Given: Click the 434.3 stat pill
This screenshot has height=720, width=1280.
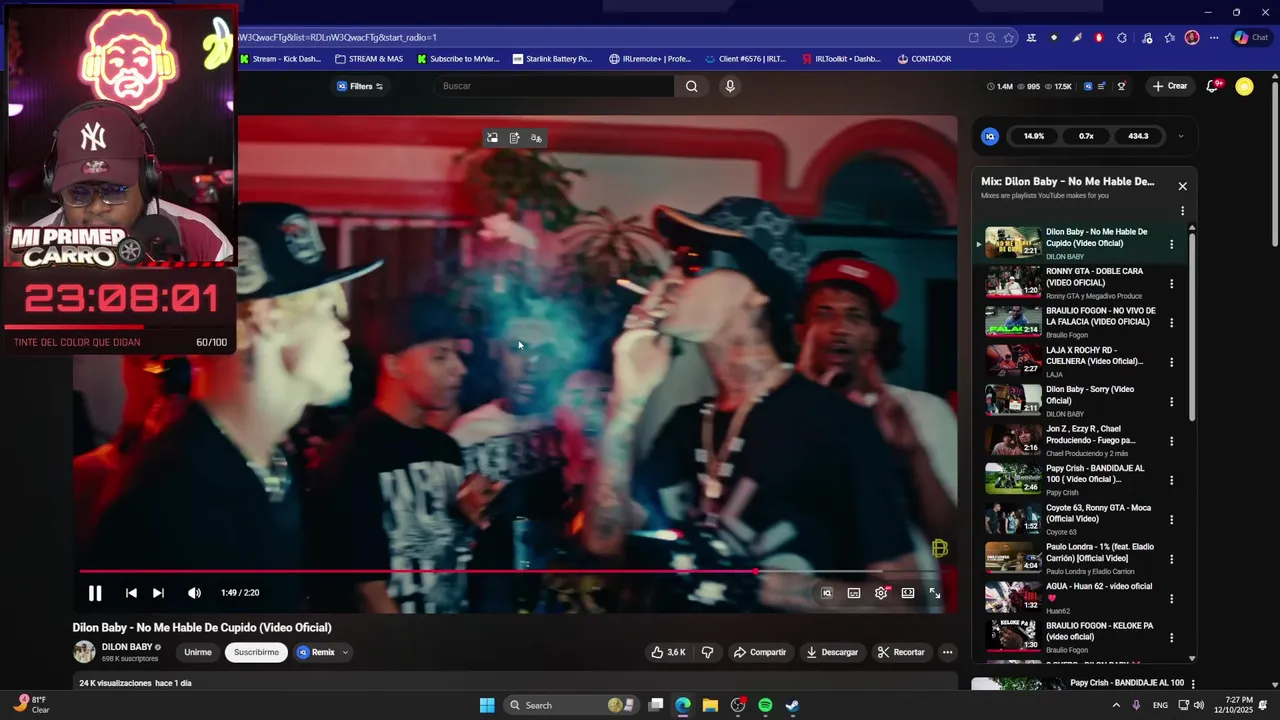Looking at the screenshot, I should point(1138,136).
